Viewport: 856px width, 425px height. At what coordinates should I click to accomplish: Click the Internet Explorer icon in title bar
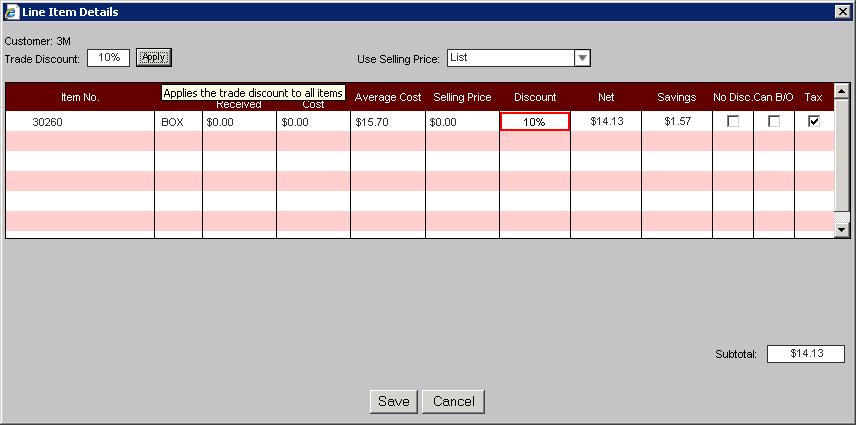pyautogui.click(x=10, y=11)
